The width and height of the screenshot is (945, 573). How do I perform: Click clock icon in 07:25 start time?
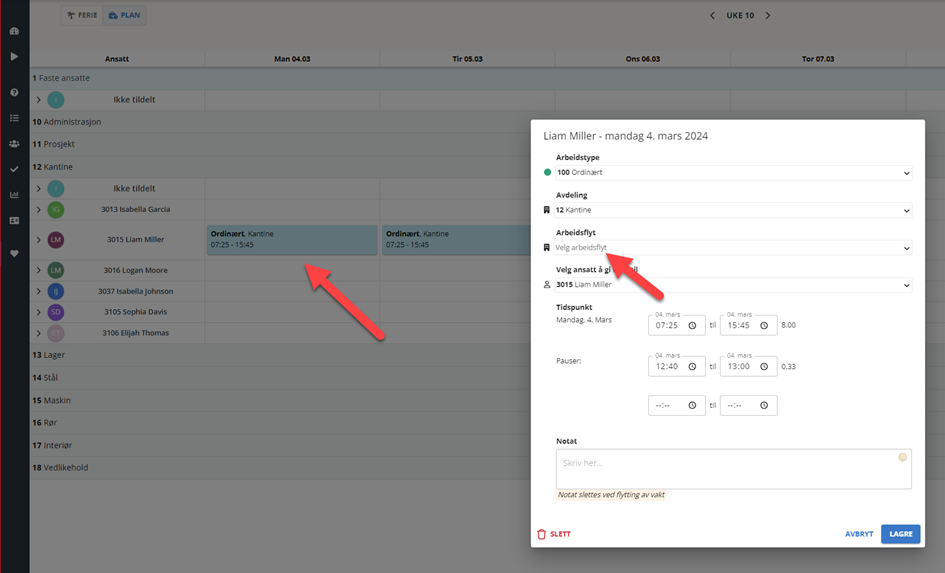[692, 325]
